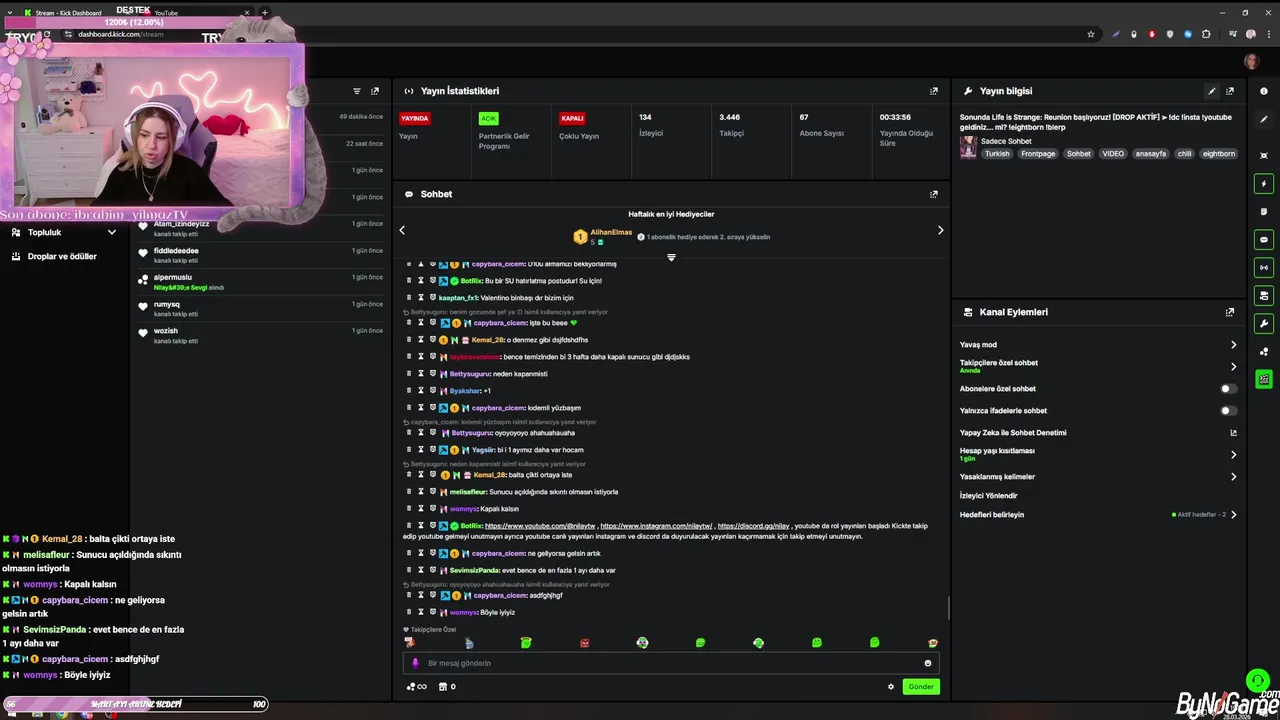Pop out the Sohbet chat panel
The width and height of the screenshot is (1280, 720).
[x=934, y=194]
